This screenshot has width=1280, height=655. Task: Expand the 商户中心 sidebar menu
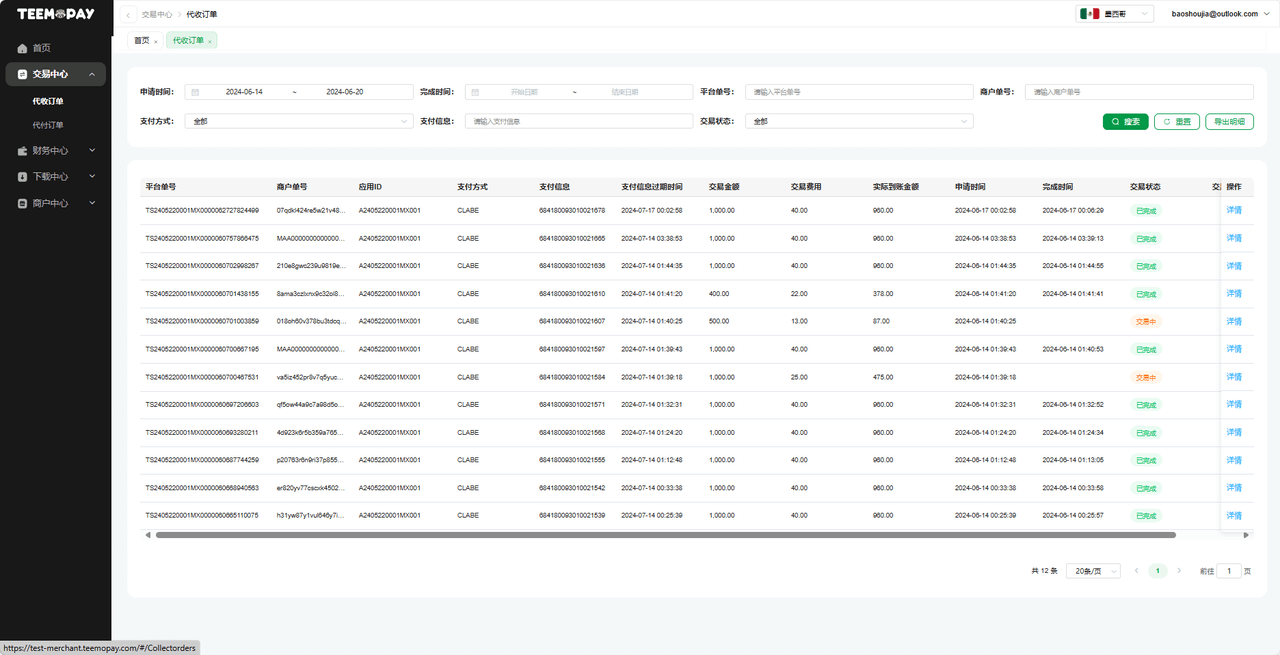click(x=92, y=203)
